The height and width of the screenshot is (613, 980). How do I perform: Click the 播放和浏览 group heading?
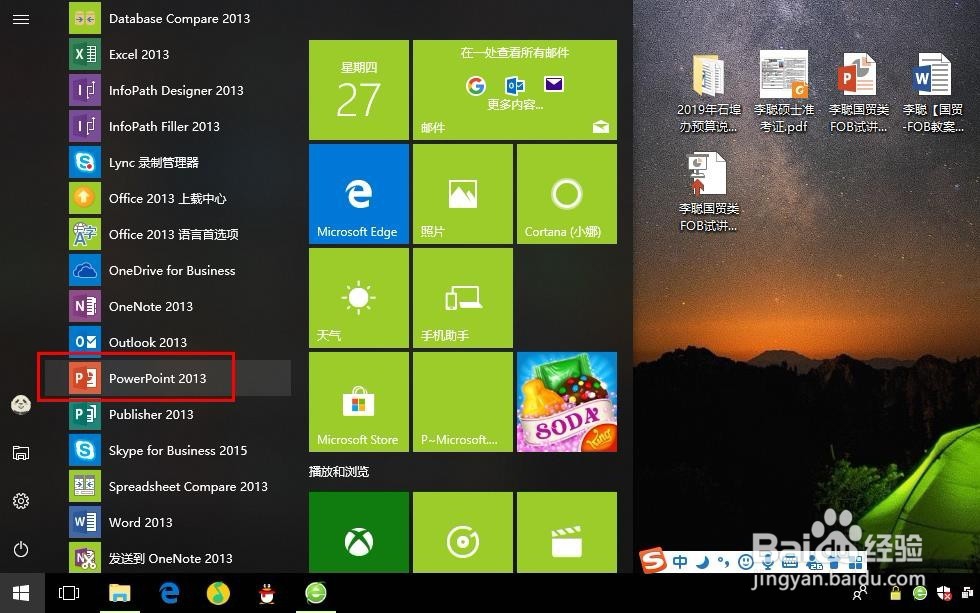(x=339, y=472)
